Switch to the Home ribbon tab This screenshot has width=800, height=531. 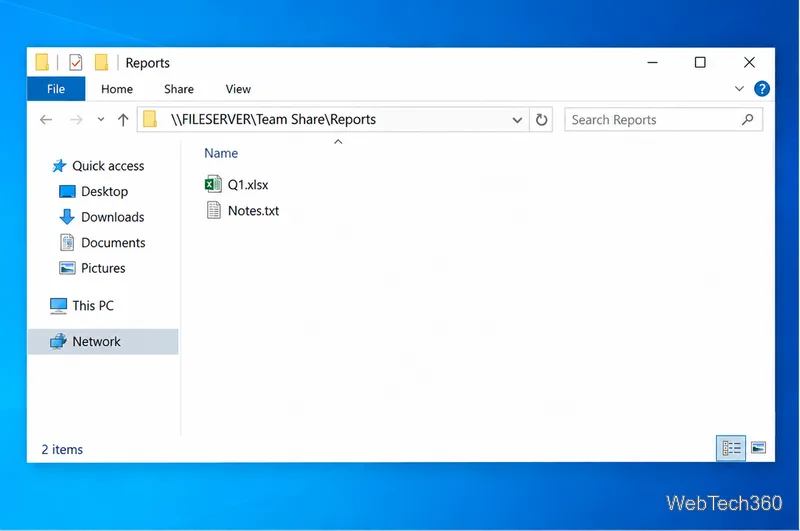tap(117, 89)
